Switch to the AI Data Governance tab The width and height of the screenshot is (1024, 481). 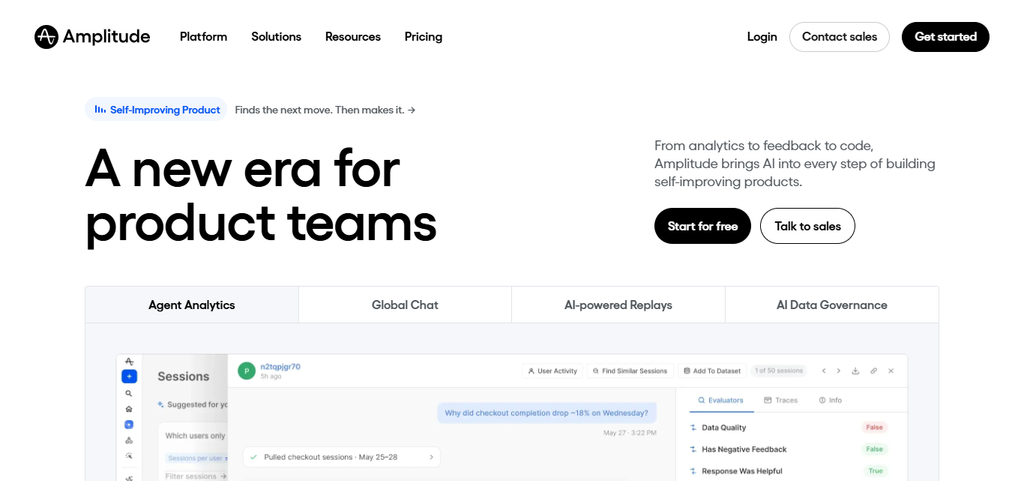tap(832, 305)
